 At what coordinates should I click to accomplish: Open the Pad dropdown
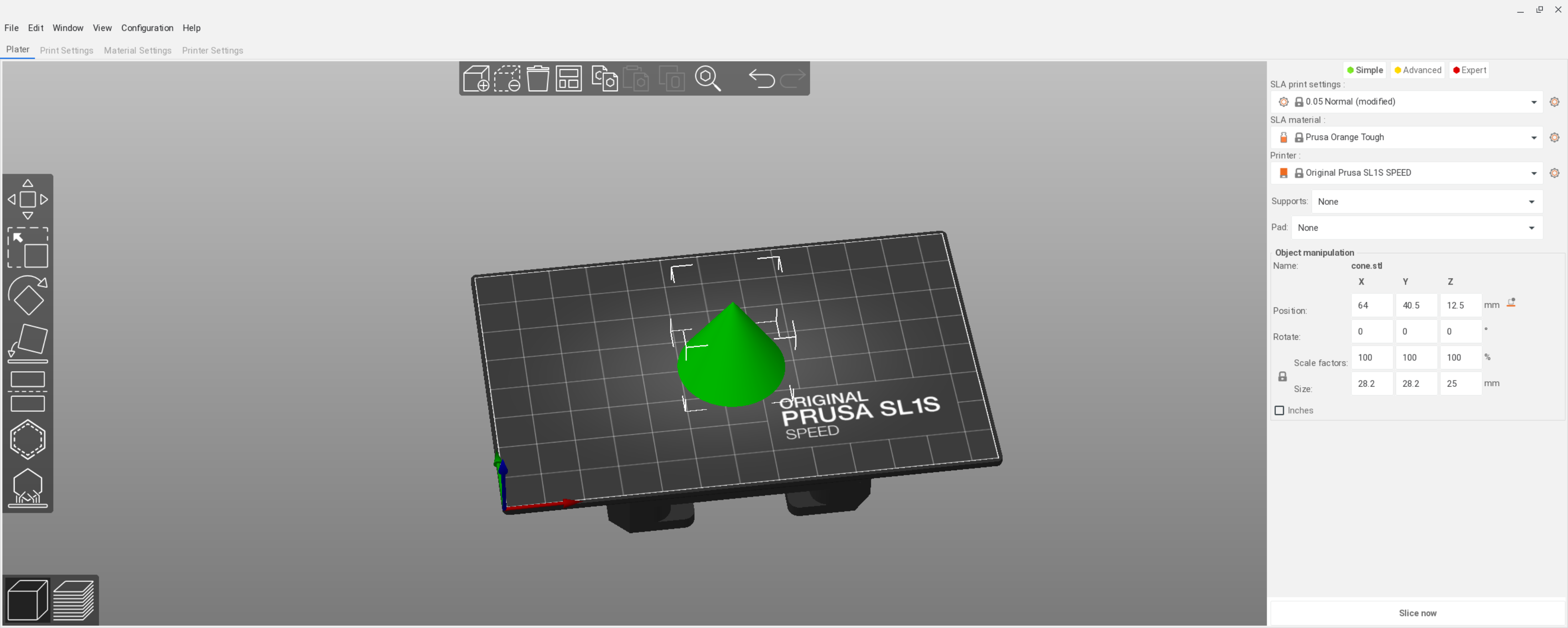1417,228
